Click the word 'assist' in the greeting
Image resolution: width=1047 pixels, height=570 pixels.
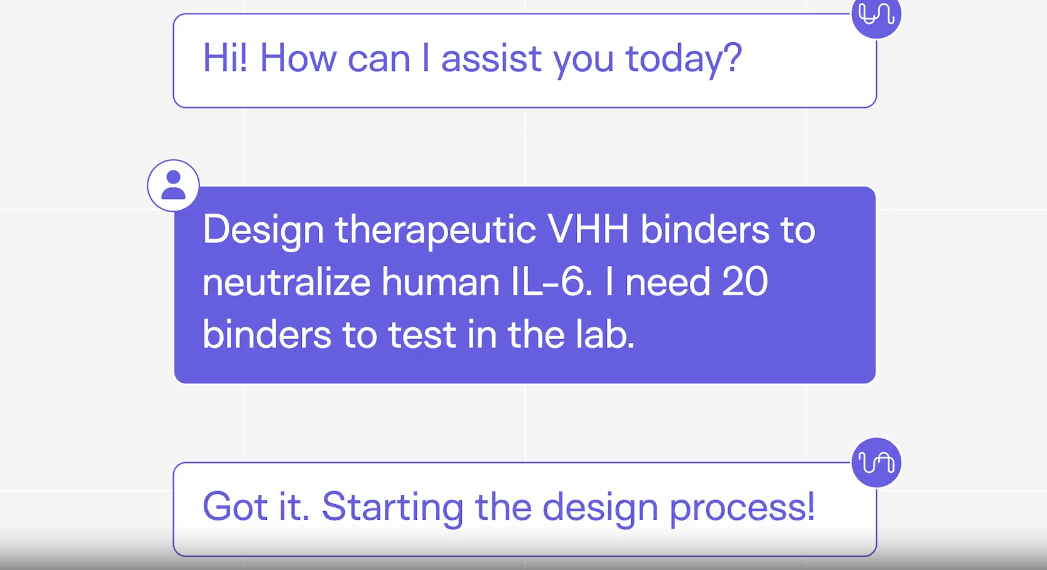tap(491, 58)
